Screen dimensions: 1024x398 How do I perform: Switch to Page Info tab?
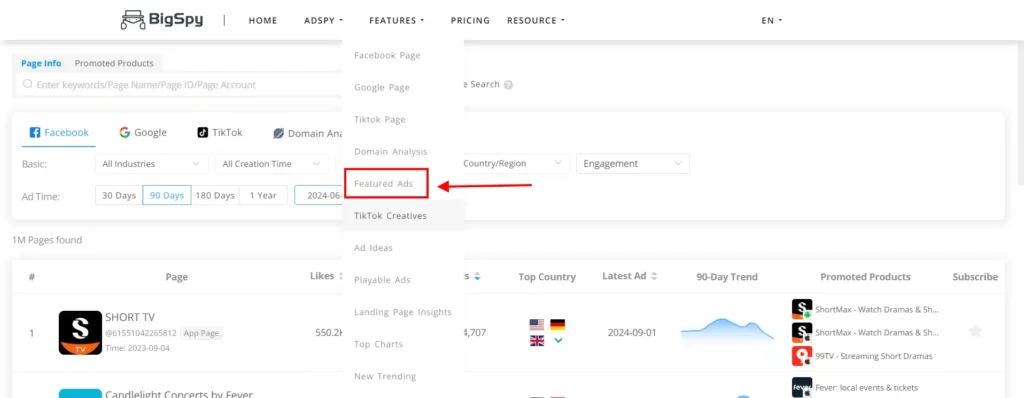coord(41,63)
